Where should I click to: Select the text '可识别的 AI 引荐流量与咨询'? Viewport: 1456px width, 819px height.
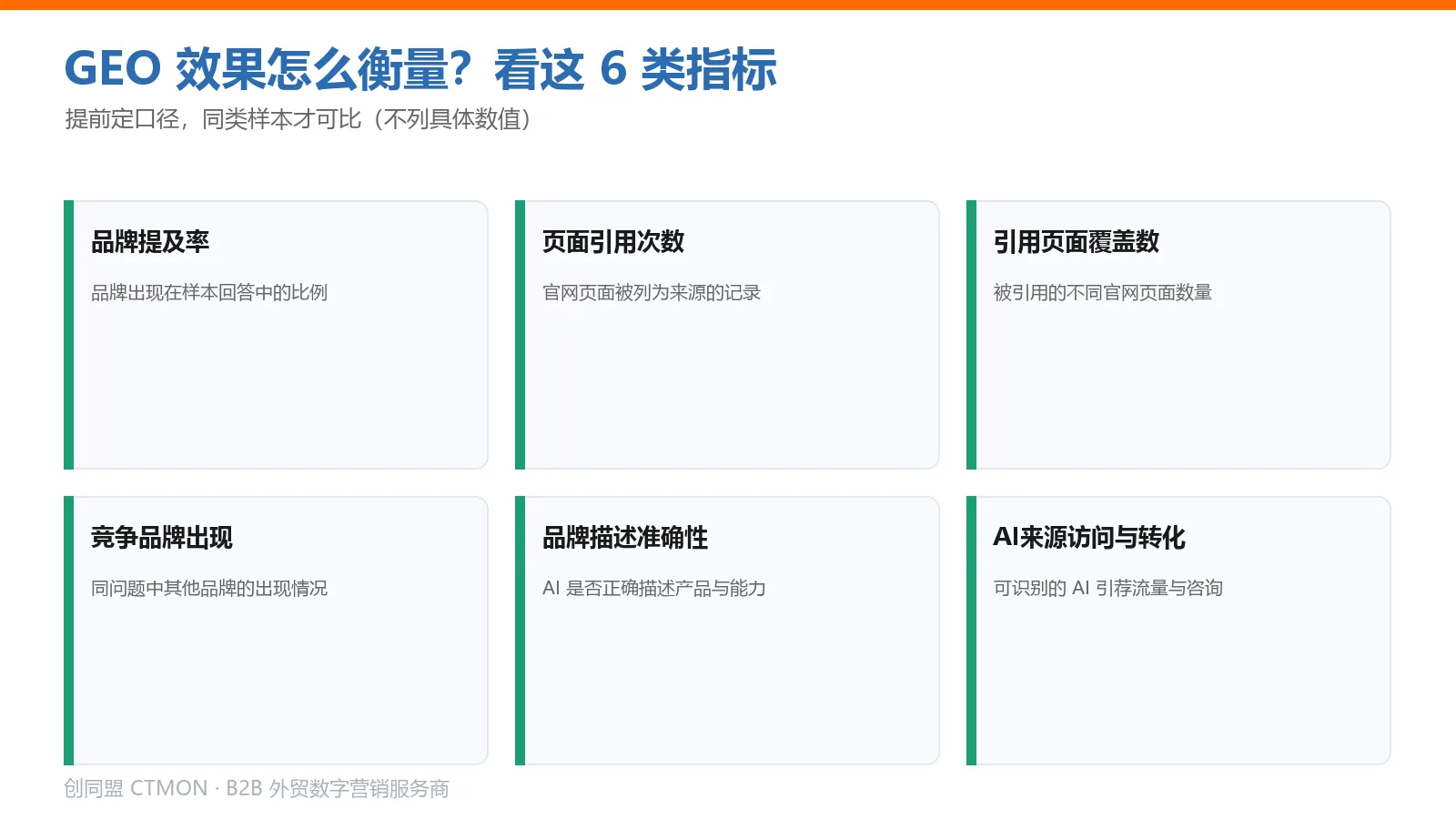[x=1108, y=589]
